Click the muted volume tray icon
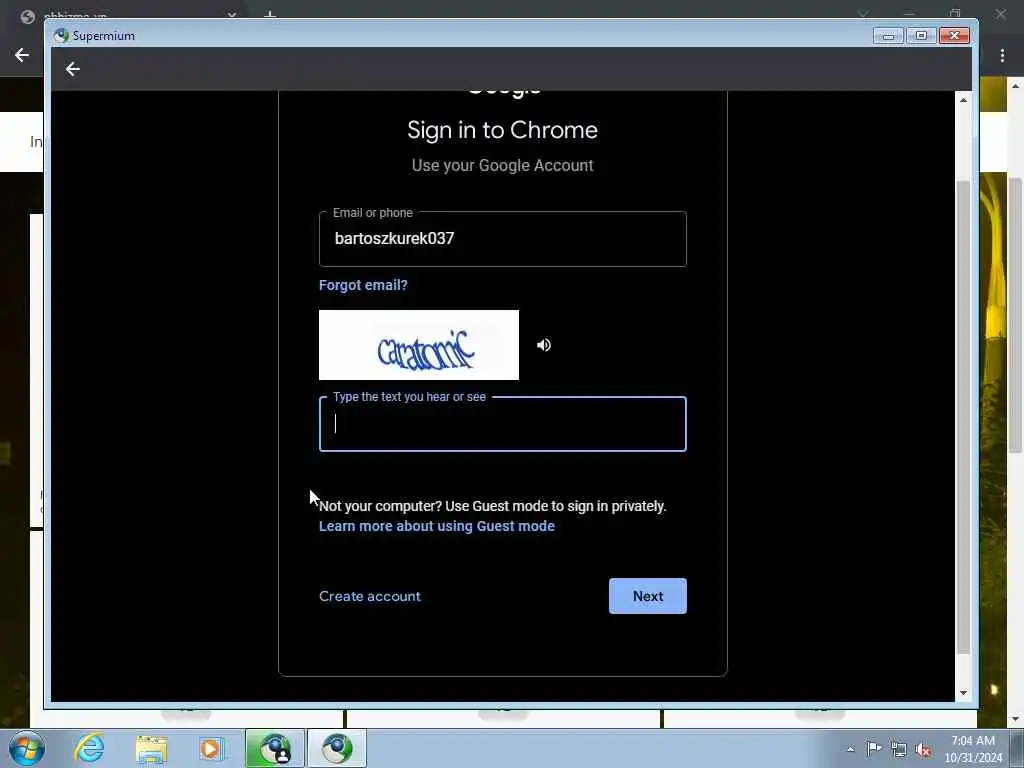This screenshot has width=1024, height=768. tap(923, 750)
